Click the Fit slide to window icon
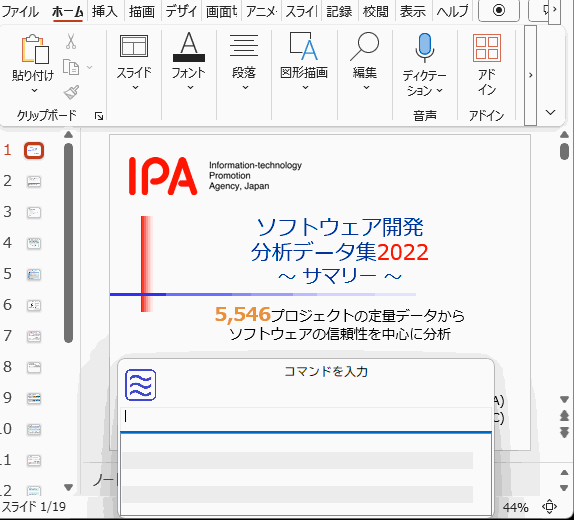The width and height of the screenshot is (574, 520). (549, 507)
